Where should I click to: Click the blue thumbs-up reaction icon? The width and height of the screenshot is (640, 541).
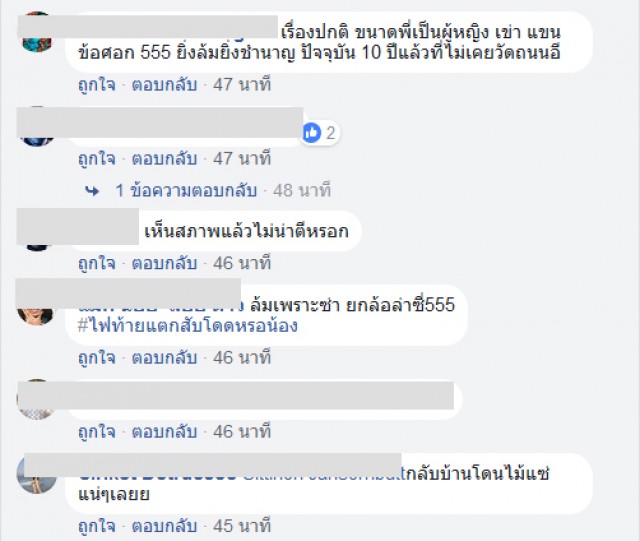click(312, 133)
